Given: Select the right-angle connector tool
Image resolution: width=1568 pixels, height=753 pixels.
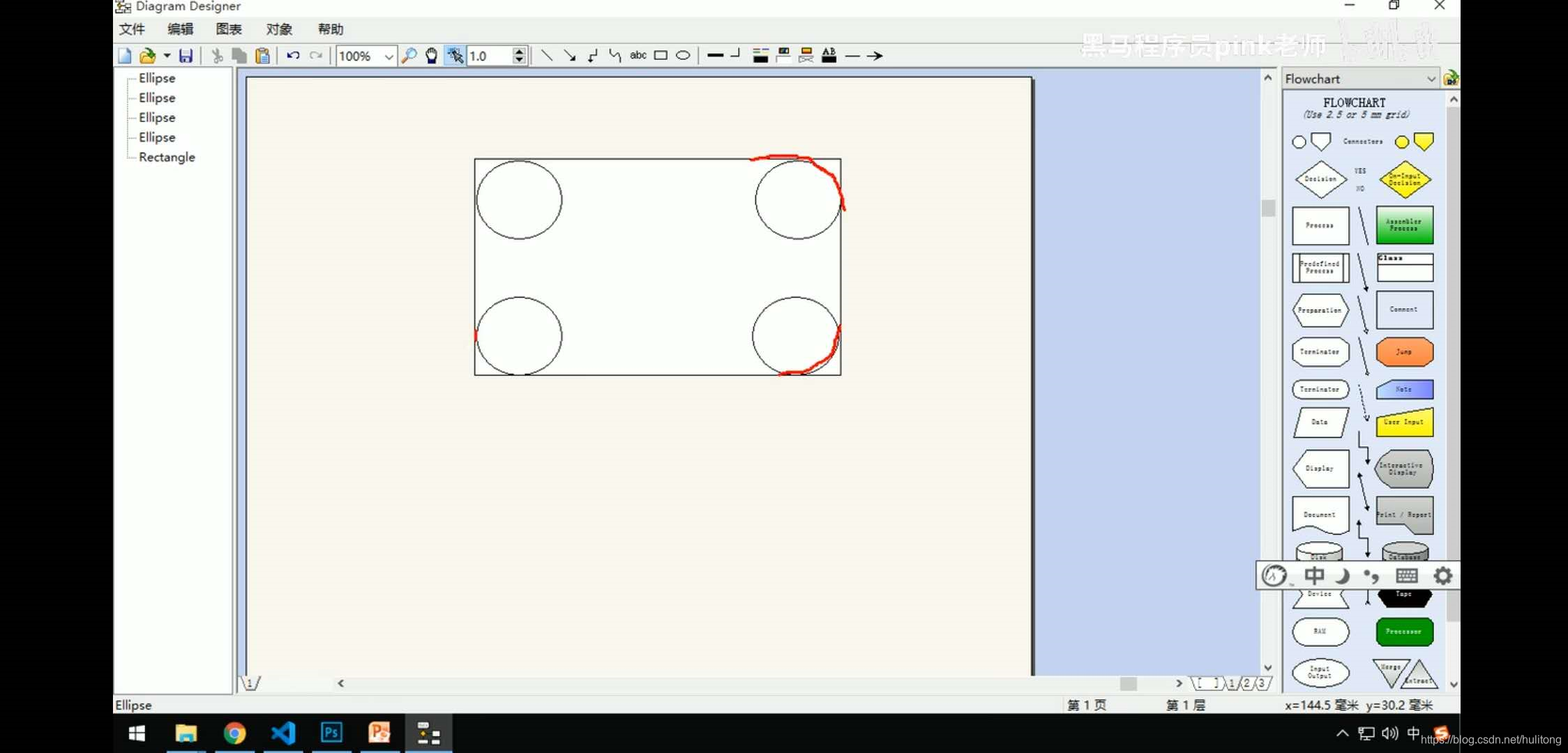Looking at the screenshot, I should click(593, 56).
